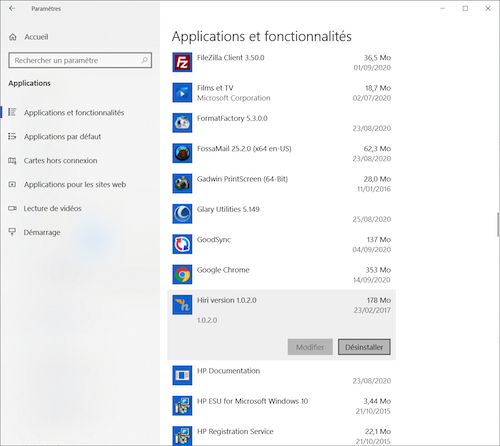Viewport: 500px width, 446px height.
Task: Select FossaMail 25.2.0 entry
Action: (x=281, y=153)
